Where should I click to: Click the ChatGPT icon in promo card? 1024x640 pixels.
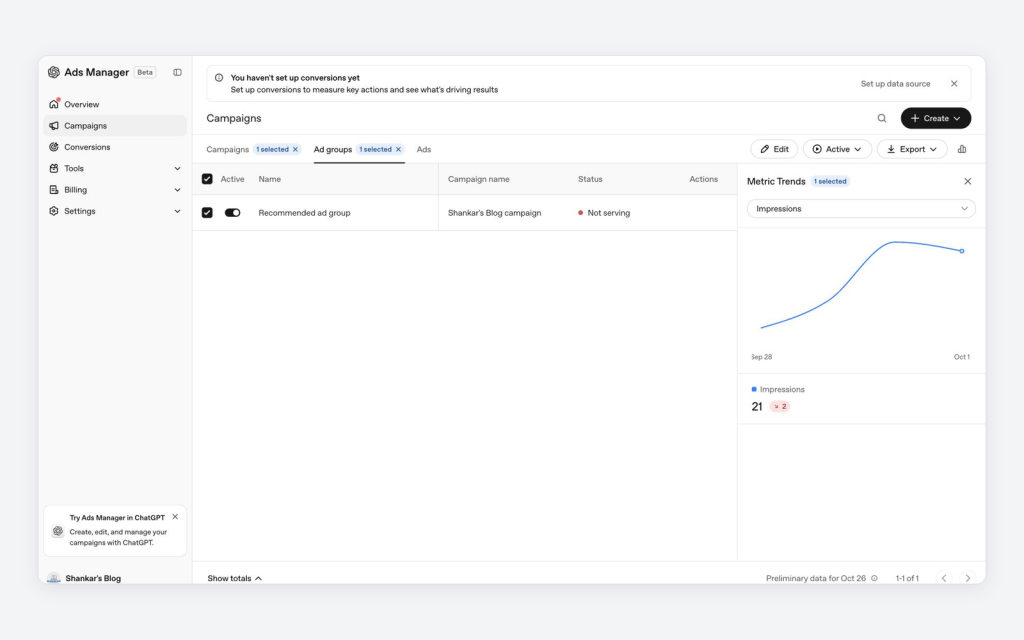(58, 531)
